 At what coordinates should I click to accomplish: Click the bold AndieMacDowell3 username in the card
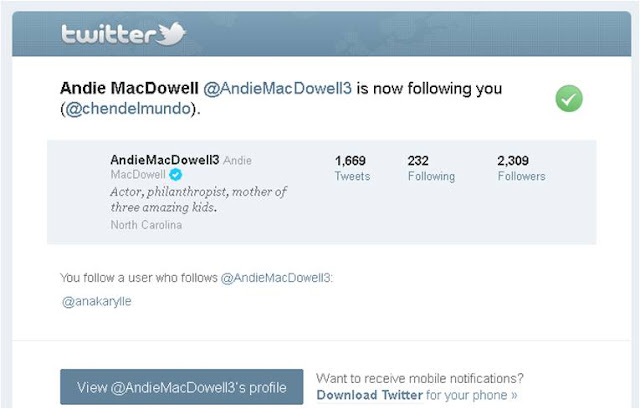[165, 160]
